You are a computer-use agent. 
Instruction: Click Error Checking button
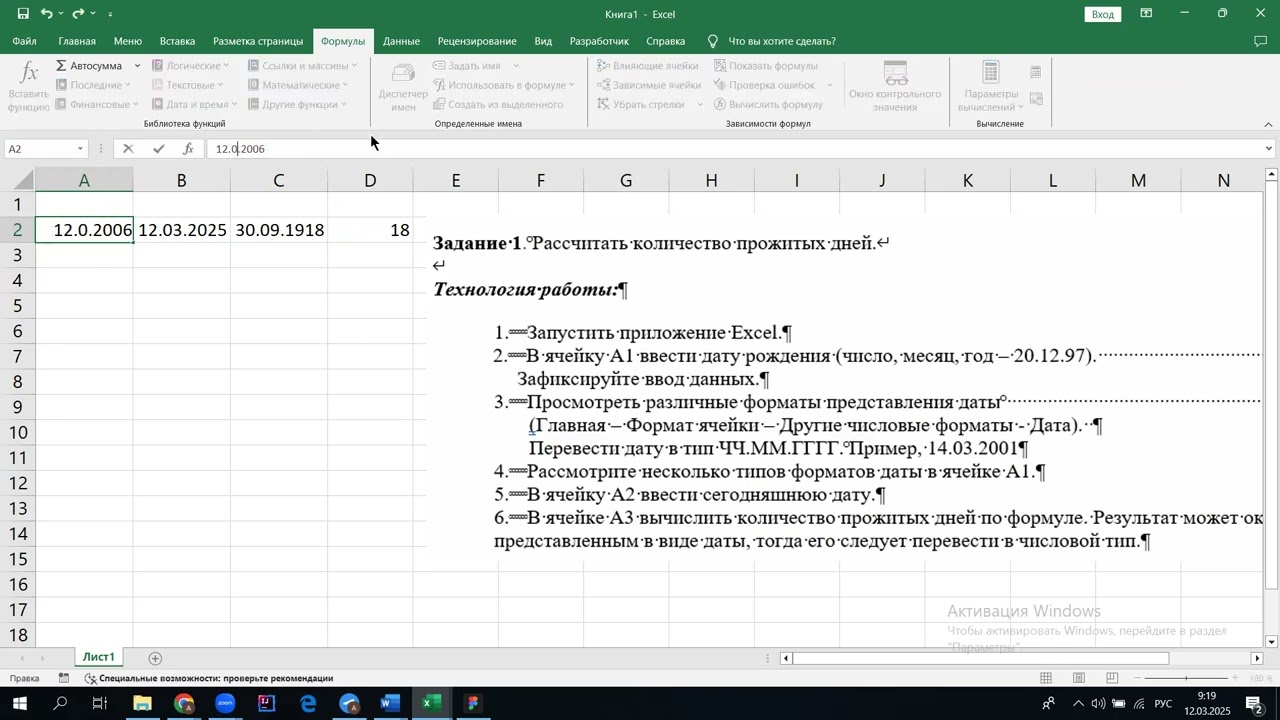point(766,85)
